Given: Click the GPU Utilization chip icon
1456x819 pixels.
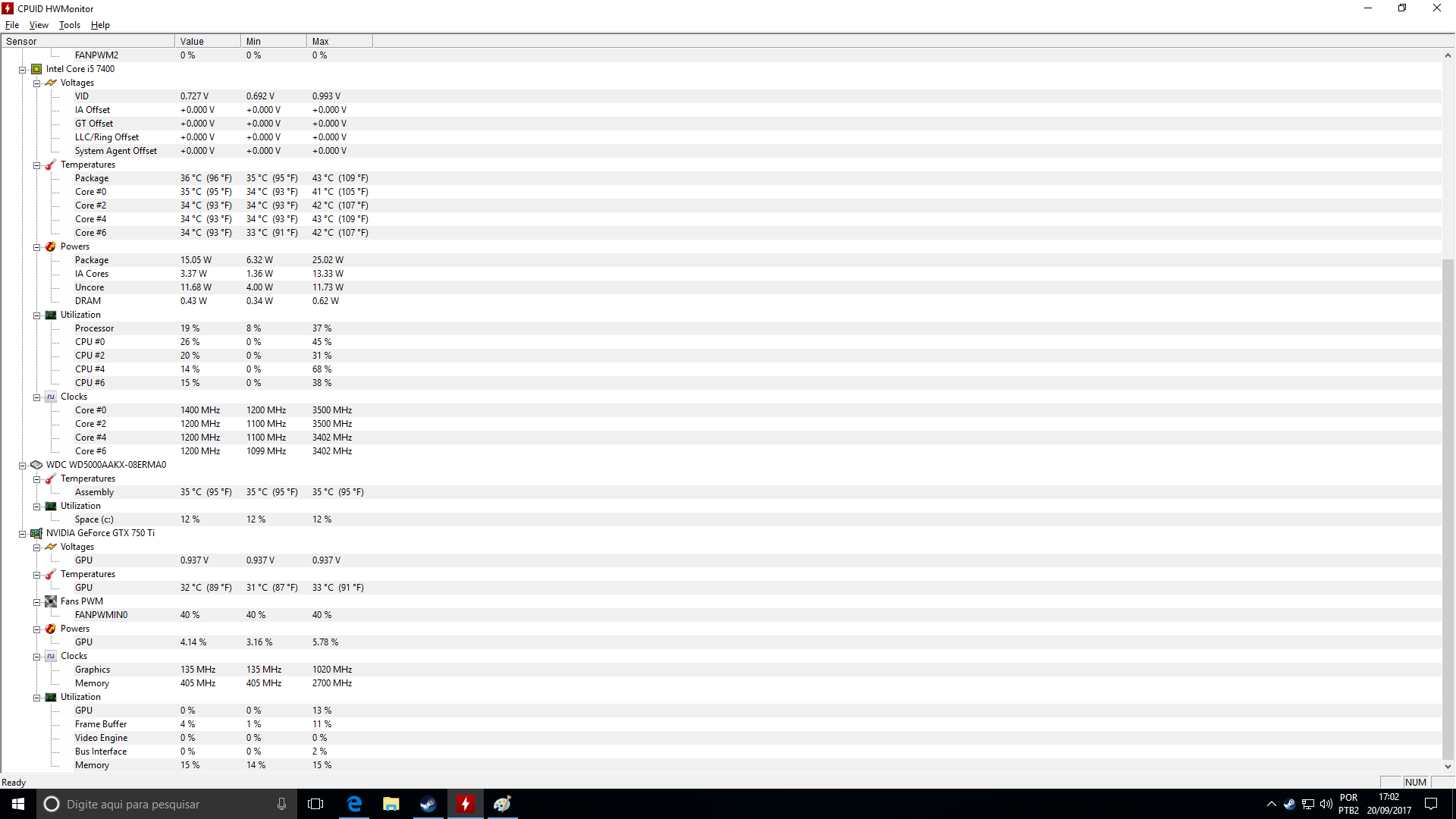Looking at the screenshot, I should [x=51, y=697].
